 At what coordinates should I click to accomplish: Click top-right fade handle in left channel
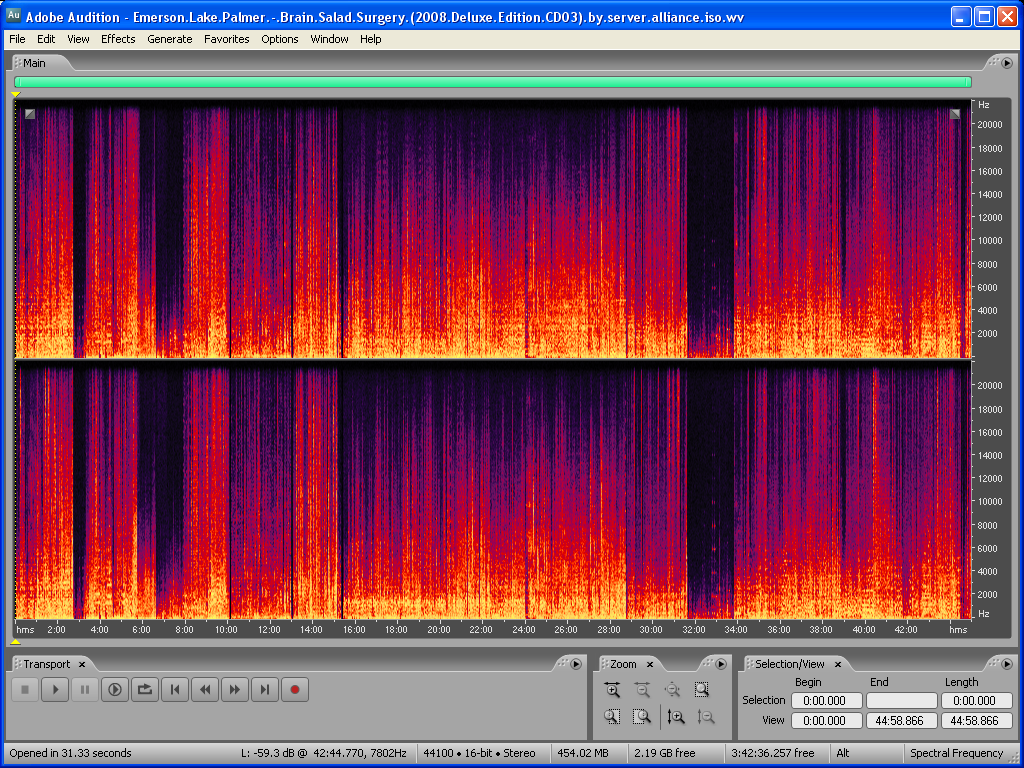[955, 114]
